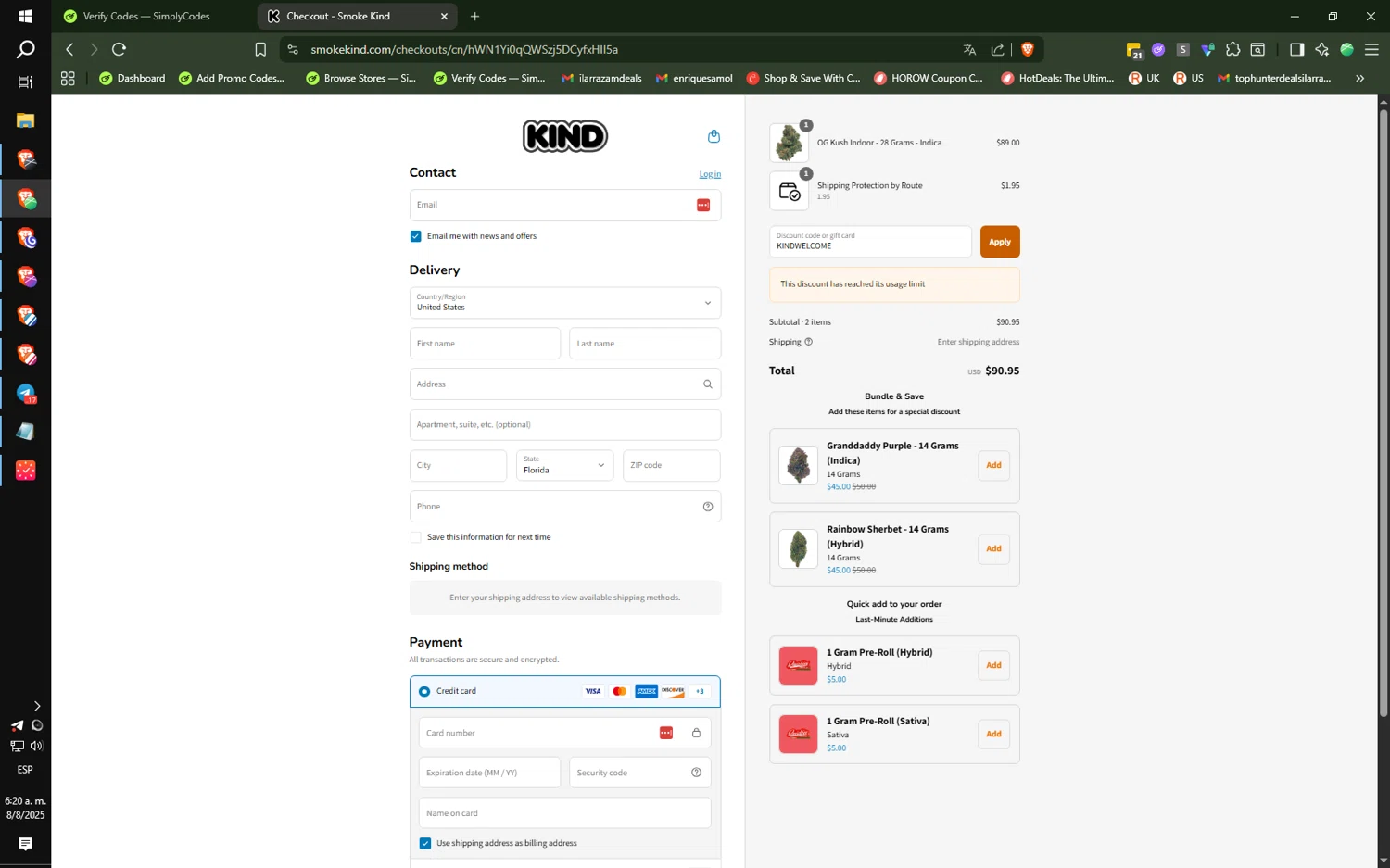The image size is (1390, 868).
Task: Open the Browse Stores bookmark
Action: point(361,79)
